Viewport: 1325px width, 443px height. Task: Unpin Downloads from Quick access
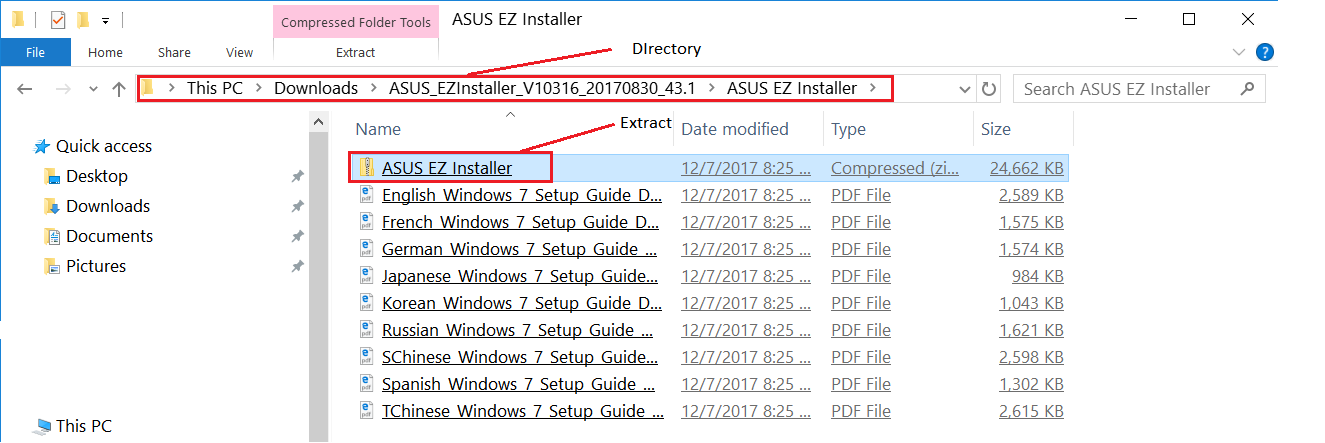pyautogui.click(x=297, y=207)
